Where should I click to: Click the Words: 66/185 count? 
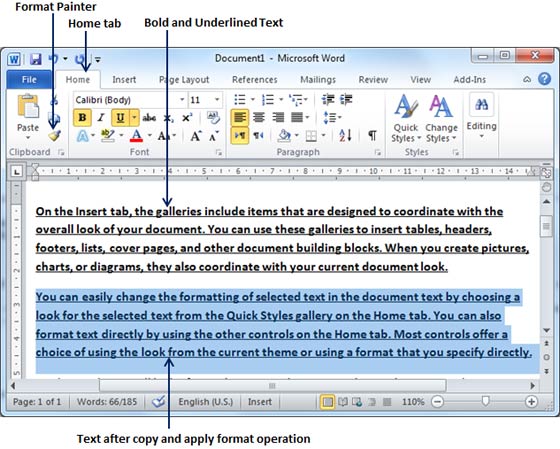107,402
